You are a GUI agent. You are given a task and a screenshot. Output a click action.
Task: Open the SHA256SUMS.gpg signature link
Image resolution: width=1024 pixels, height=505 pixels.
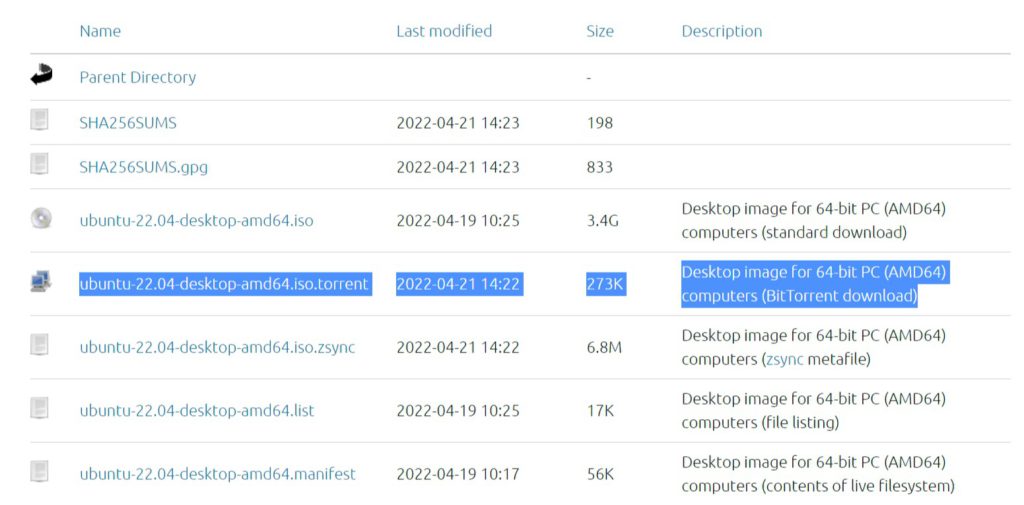(144, 167)
